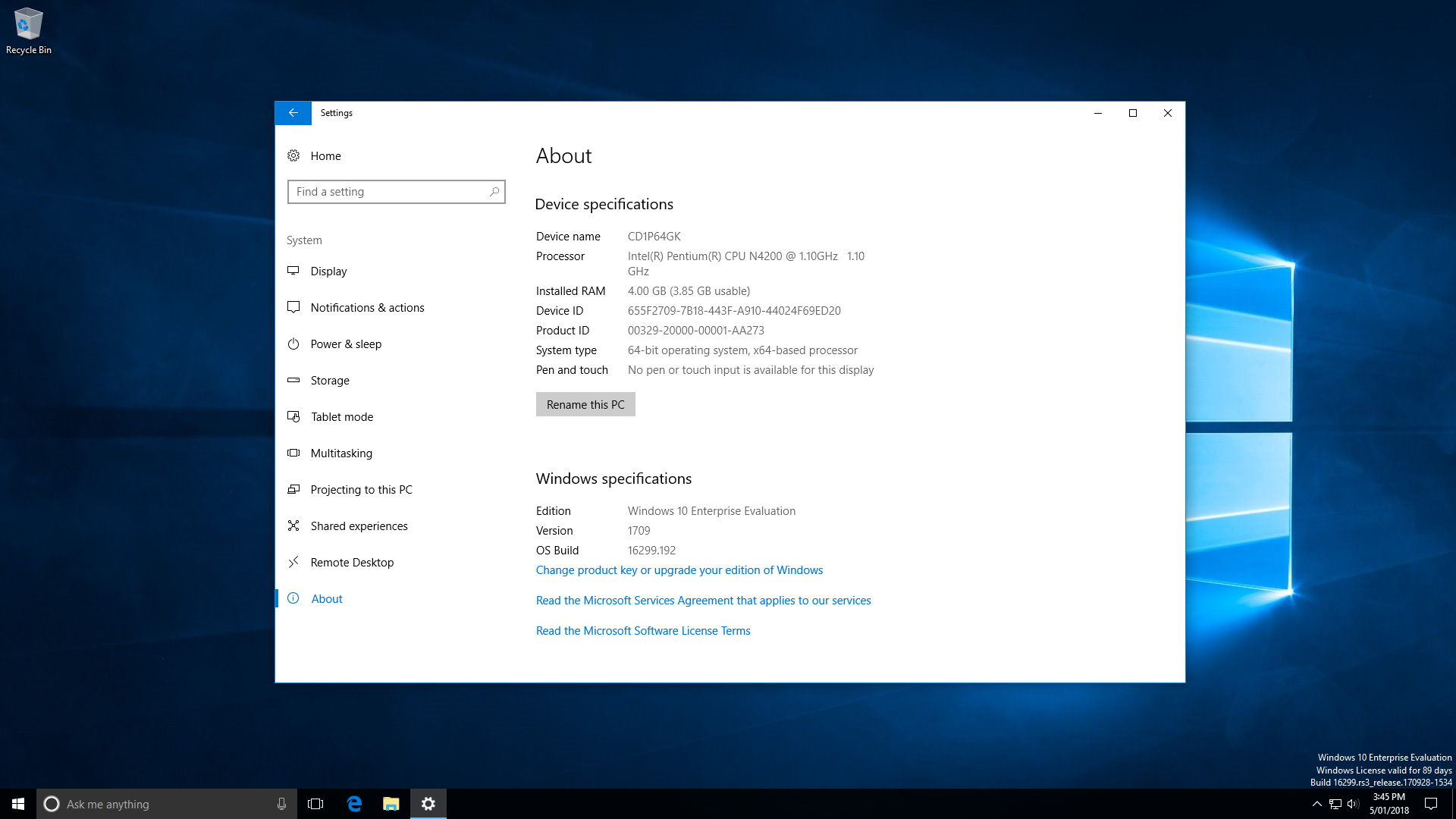Click the Cortana circle icon
The height and width of the screenshot is (819, 1456).
52,804
